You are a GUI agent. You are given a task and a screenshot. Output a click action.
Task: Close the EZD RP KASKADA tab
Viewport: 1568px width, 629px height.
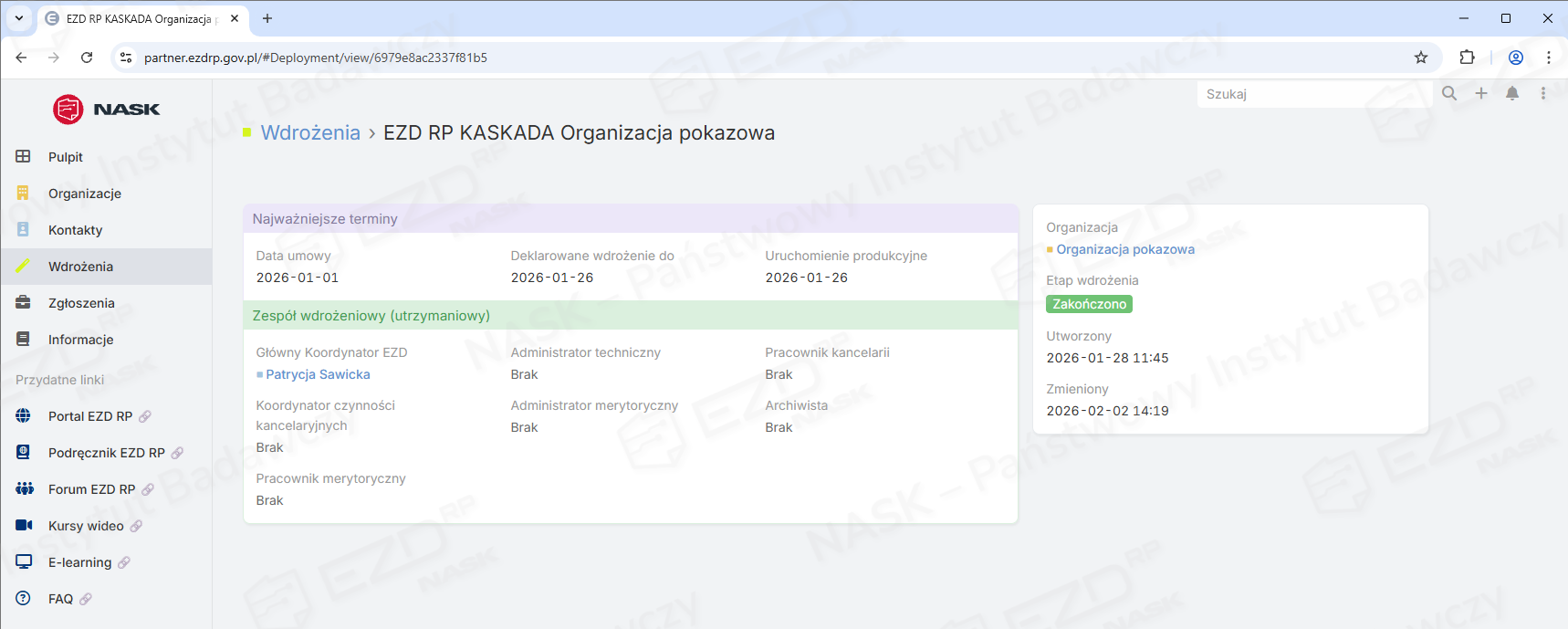tap(235, 18)
